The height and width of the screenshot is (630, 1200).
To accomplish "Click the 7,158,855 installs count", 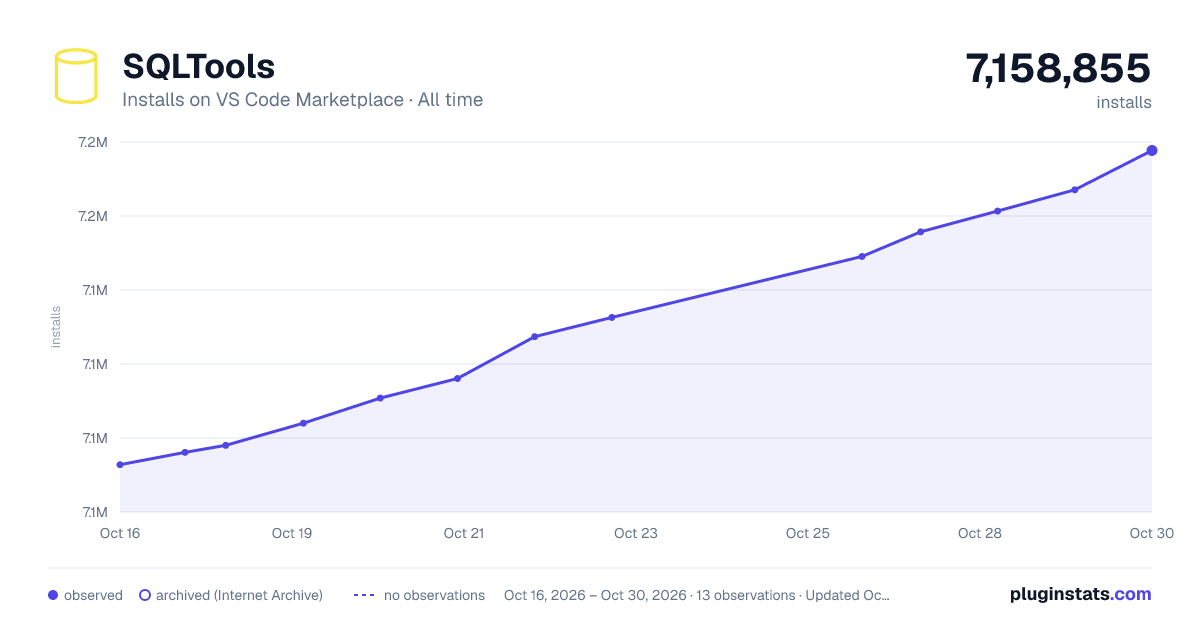I will coord(1058,69).
